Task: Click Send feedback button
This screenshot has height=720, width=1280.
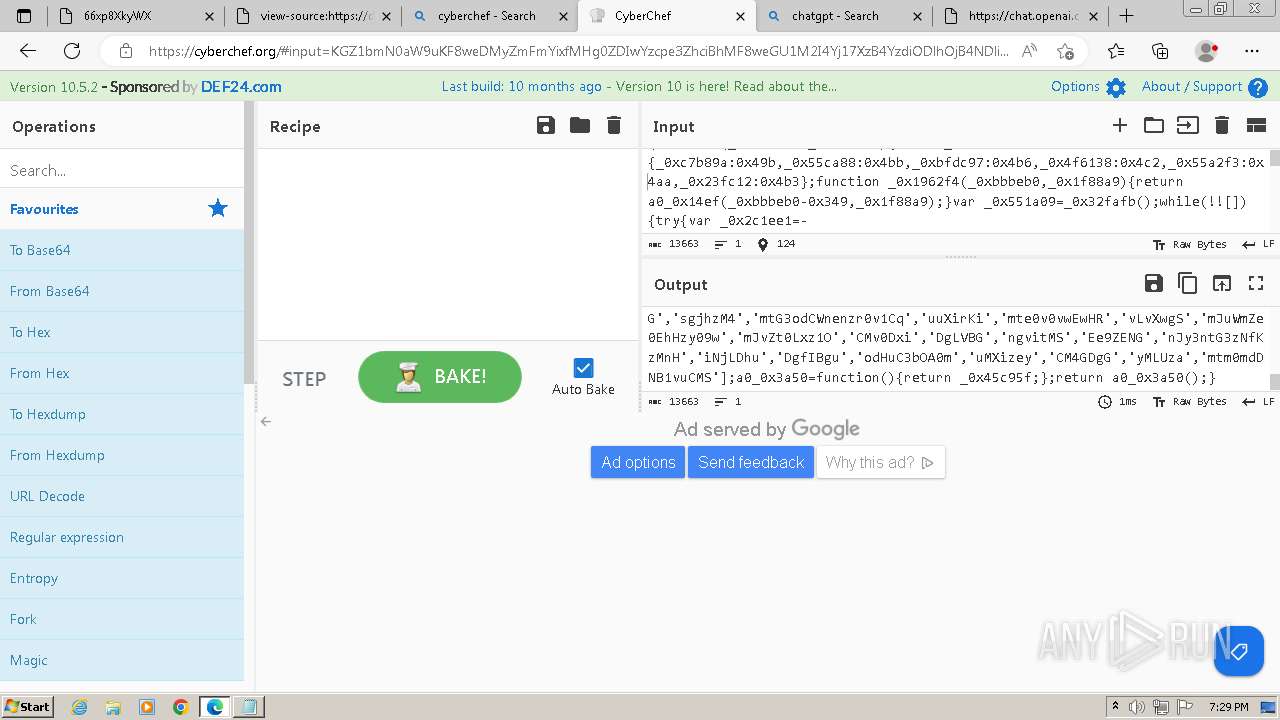Action: pos(751,462)
